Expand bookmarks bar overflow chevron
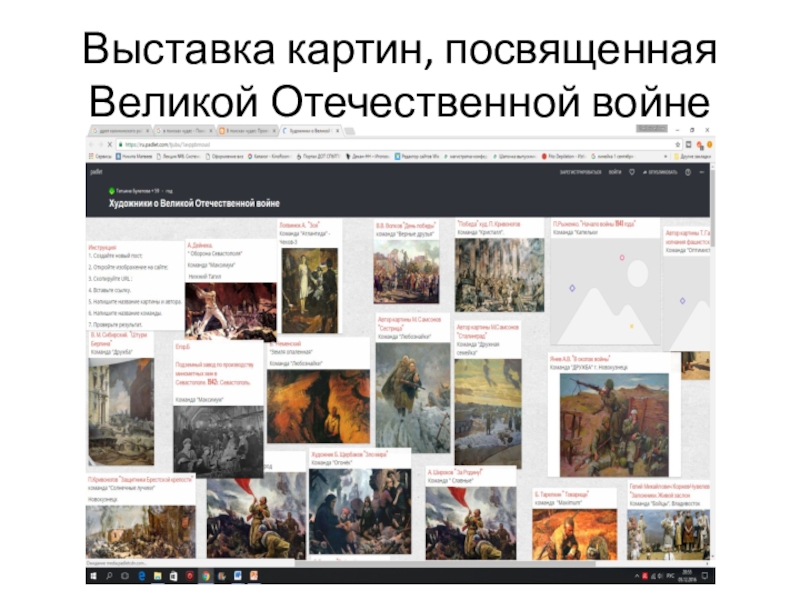The height and width of the screenshot is (600, 800). point(665,157)
